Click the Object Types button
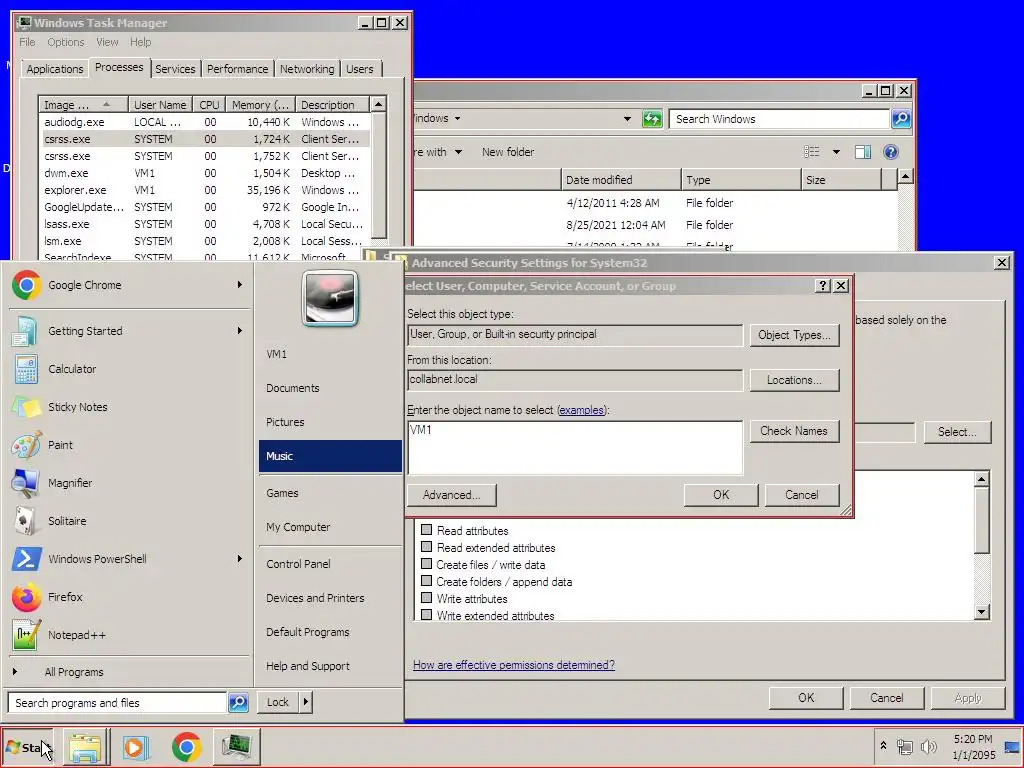The width and height of the screenshot is (1024, 768). [x=794, y=335]
